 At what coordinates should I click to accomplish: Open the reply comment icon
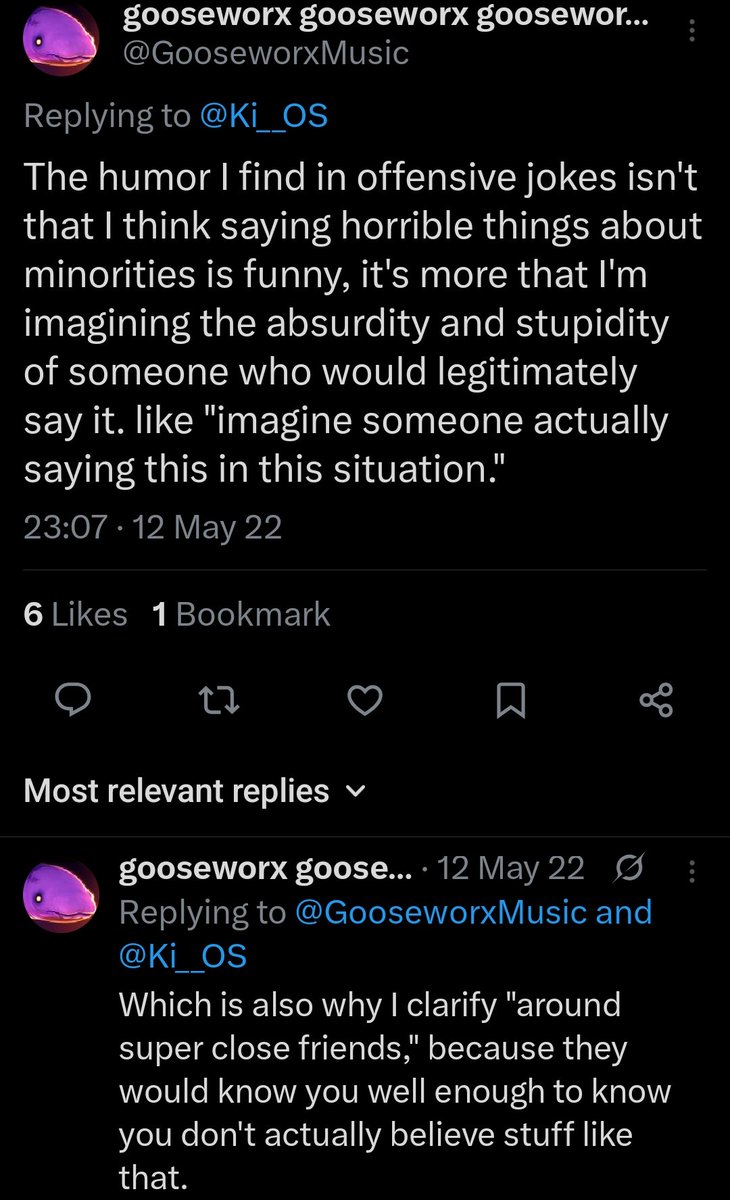click(x=73, y=703)
